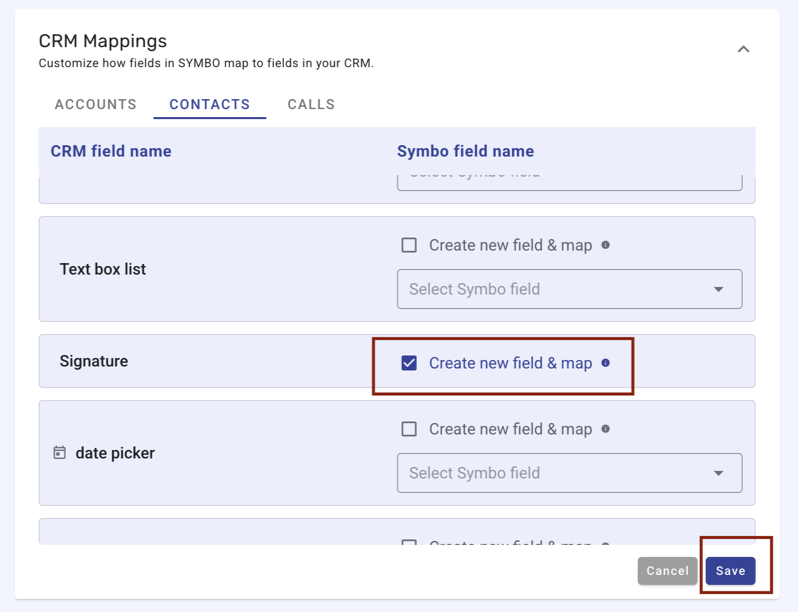Click calendar icon beside date picker
Viewport: 799px width, 612px height.
60,453
